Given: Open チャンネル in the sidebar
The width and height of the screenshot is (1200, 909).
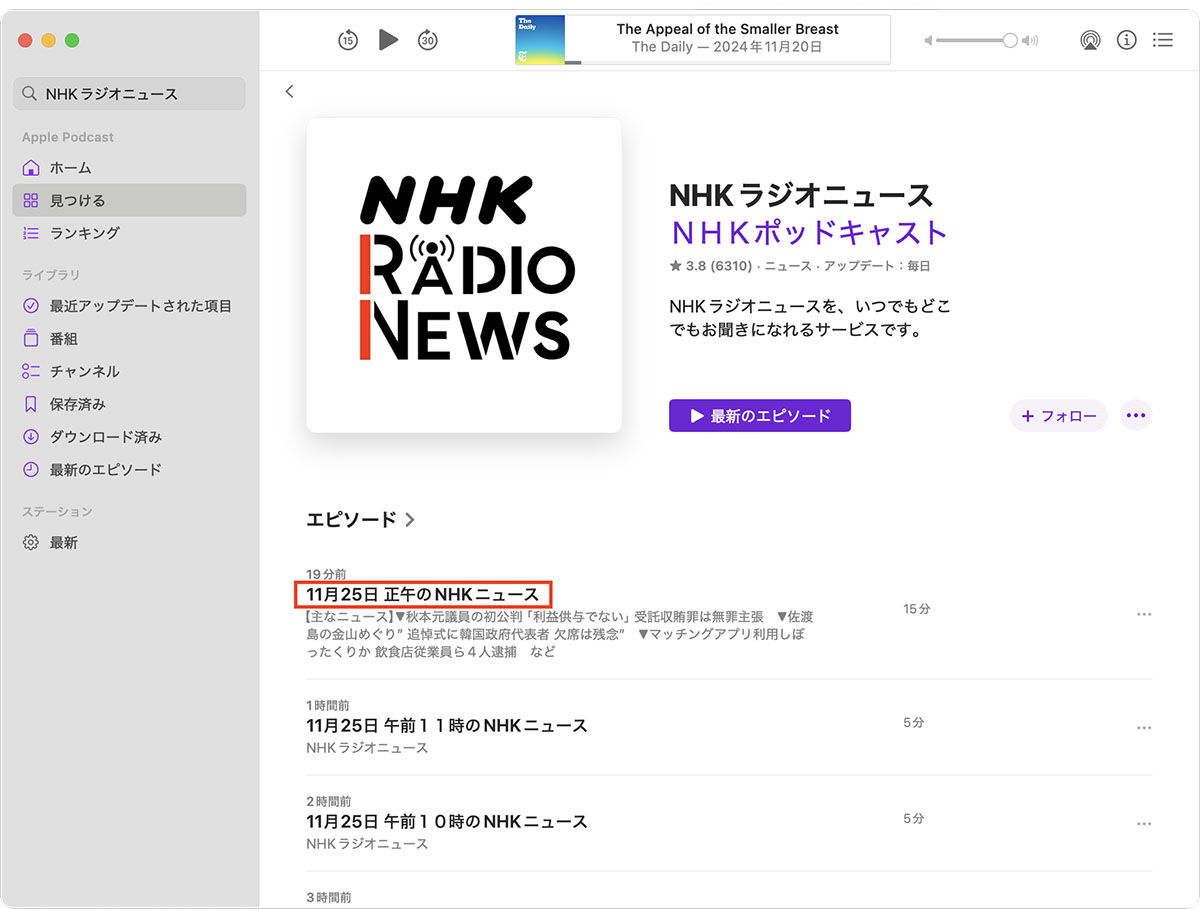Looking at the screenshot, I should point(129,371).
